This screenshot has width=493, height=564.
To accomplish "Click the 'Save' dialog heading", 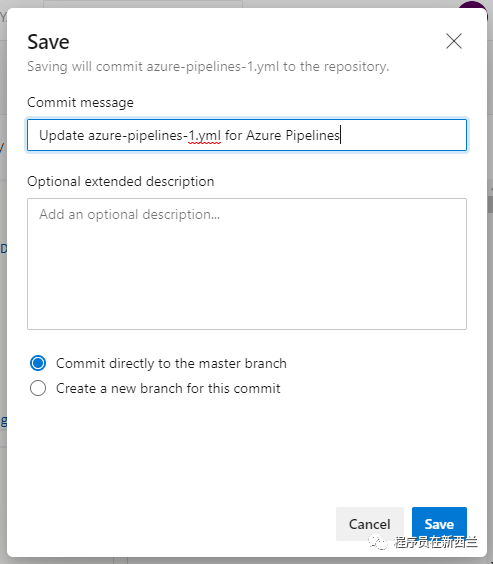I will pos(48,42).
